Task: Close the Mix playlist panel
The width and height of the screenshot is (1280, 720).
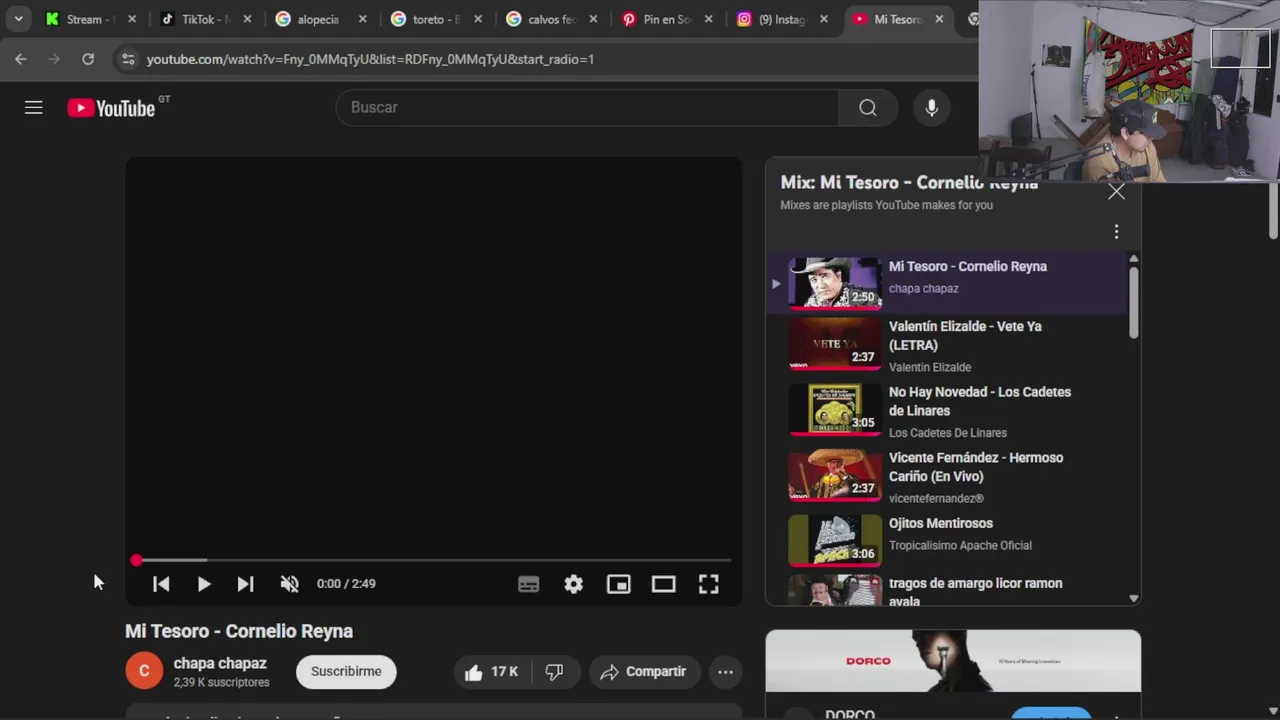Action: pyautogui.click(x=1116, y=192)
